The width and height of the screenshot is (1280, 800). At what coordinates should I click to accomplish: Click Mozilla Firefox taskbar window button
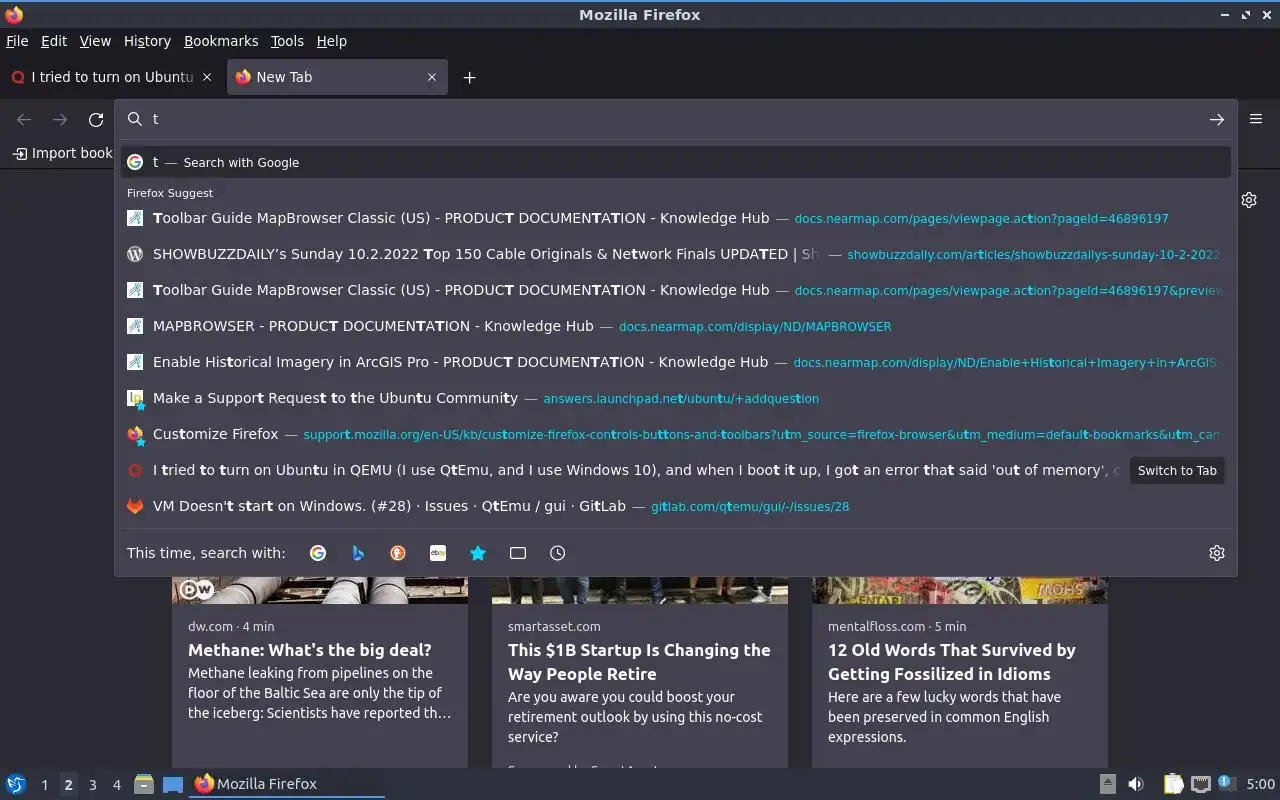click(x=287, y=784)
